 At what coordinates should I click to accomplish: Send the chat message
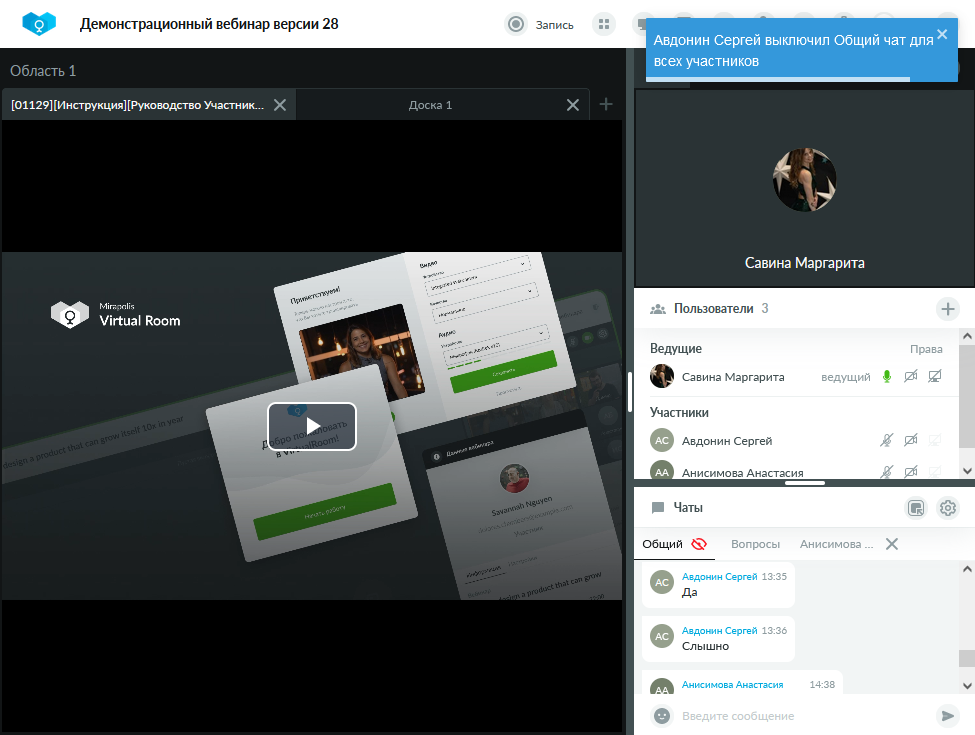click(948, 716)
